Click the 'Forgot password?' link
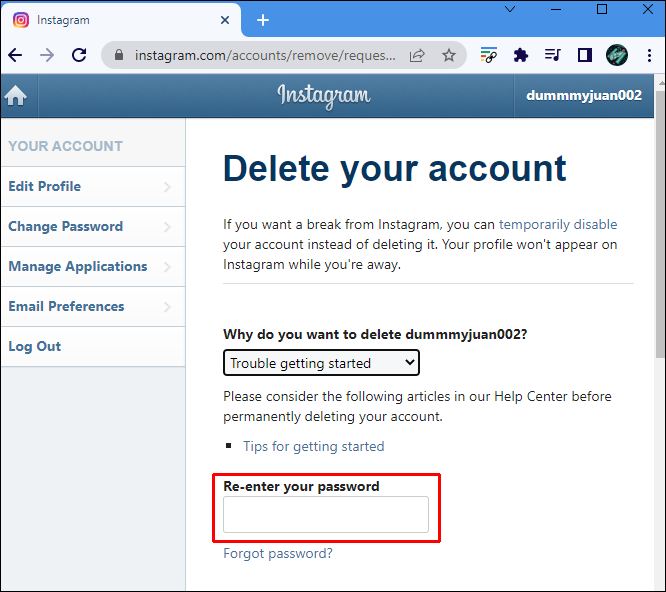This screenshot has width=666, height=592. 278,553
